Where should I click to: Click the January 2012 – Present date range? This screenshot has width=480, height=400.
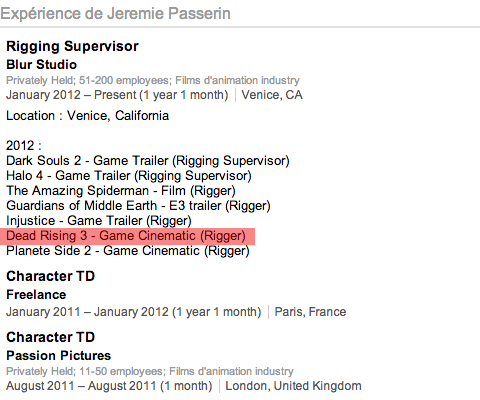click(117, 95)
